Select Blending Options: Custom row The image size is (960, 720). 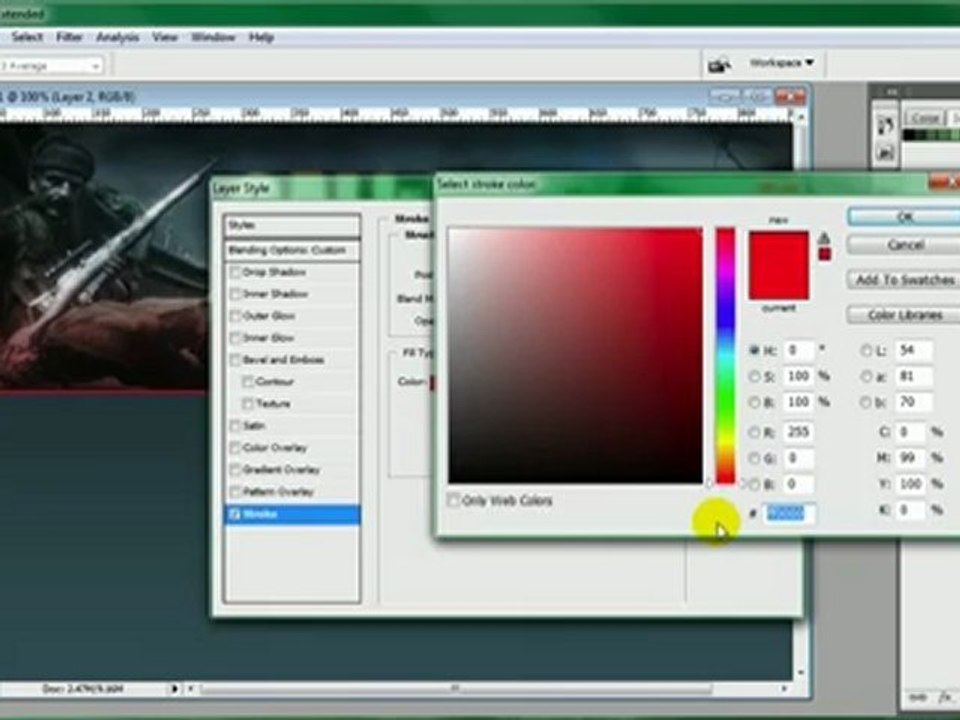(292, 250)
